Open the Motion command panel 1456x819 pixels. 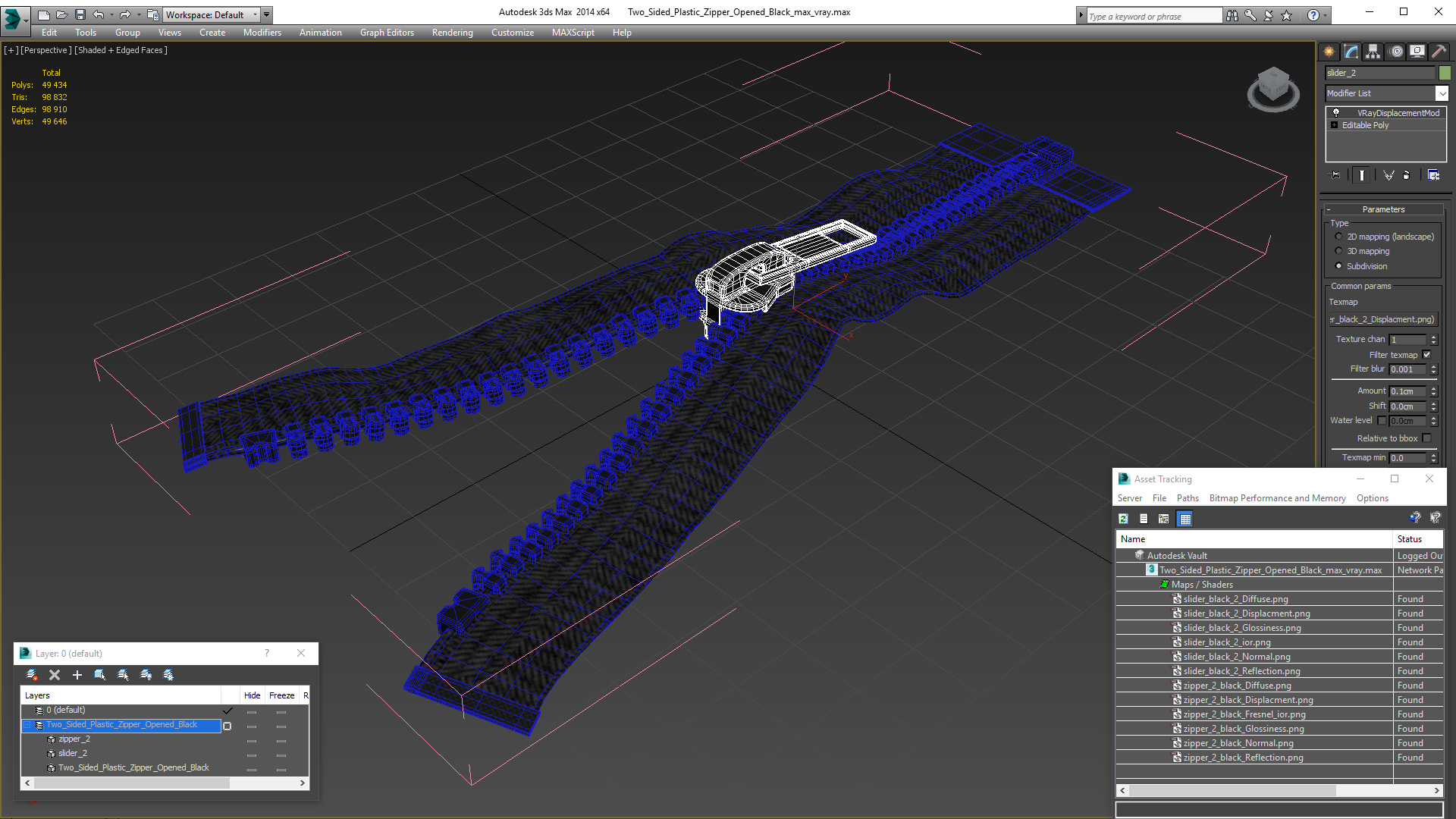[1395, 52]
